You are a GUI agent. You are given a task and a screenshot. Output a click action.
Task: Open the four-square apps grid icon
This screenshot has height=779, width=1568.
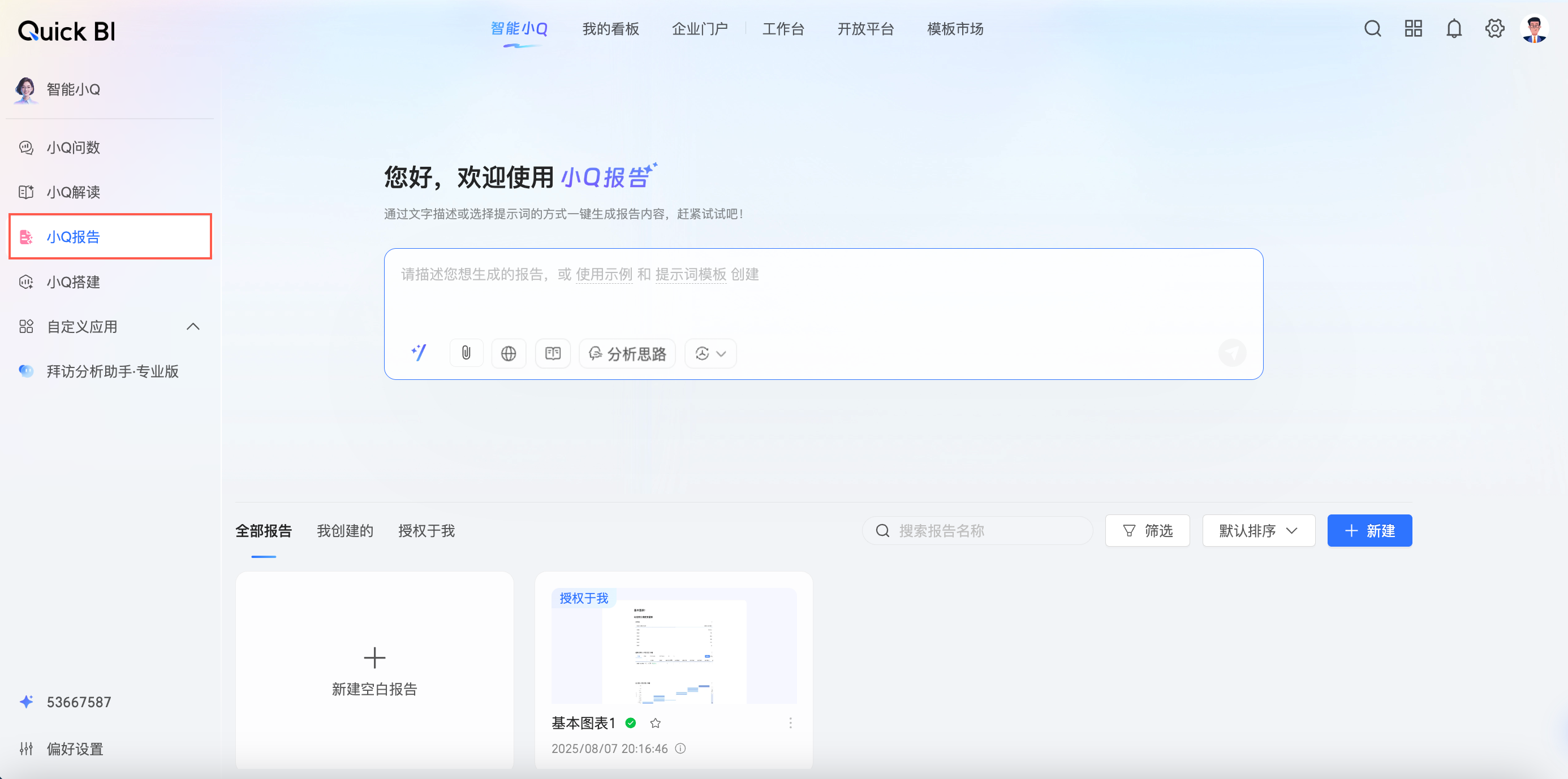(1413, 29)
